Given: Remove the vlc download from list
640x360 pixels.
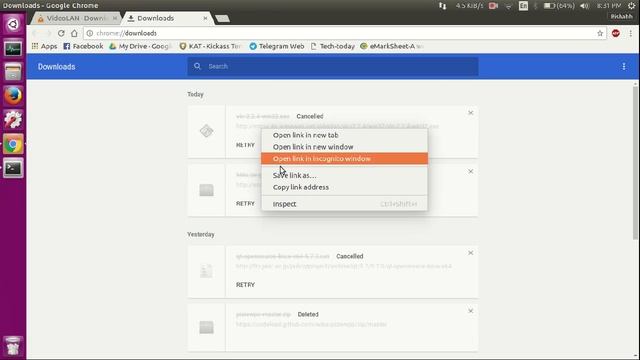Looking at the screenshot, I should [471, 113].
